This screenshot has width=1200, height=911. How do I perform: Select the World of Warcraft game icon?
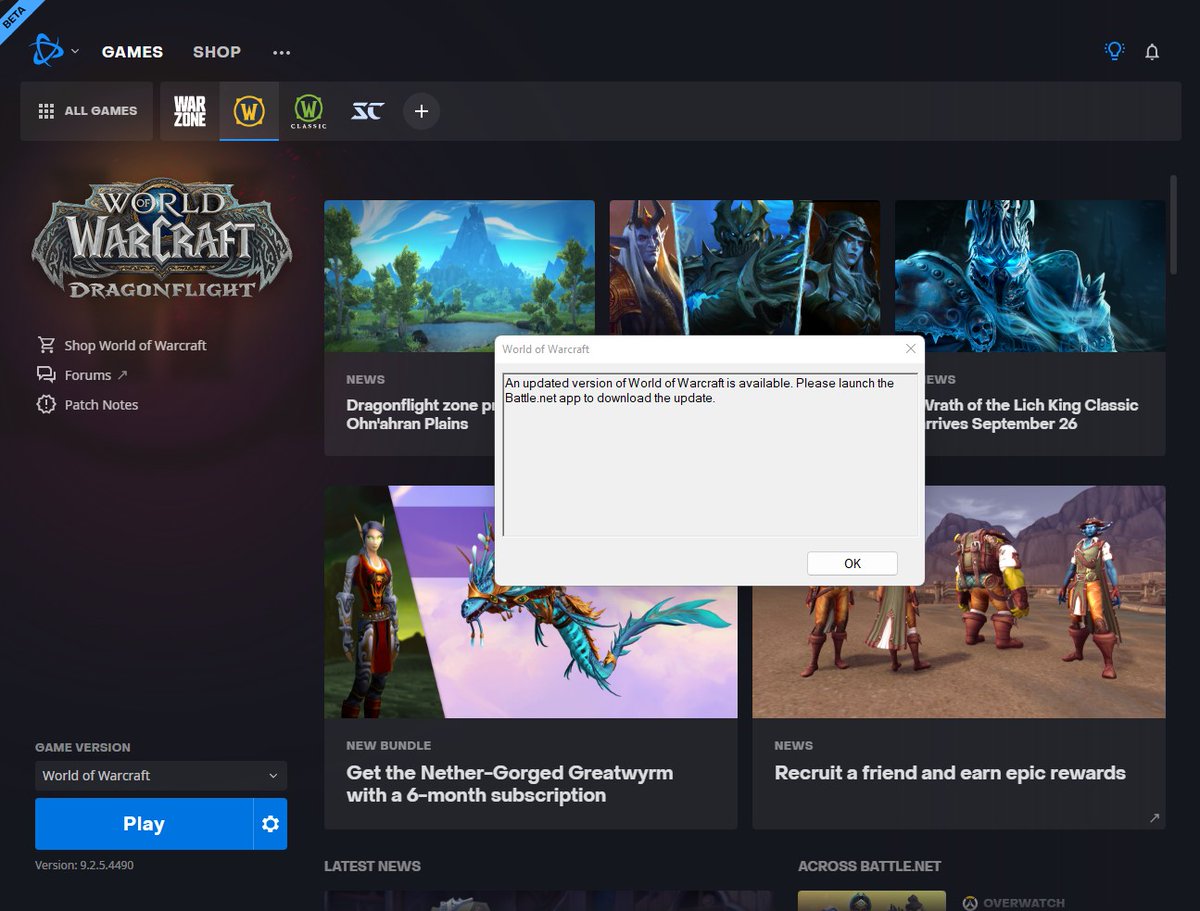(x=249, y=111)
